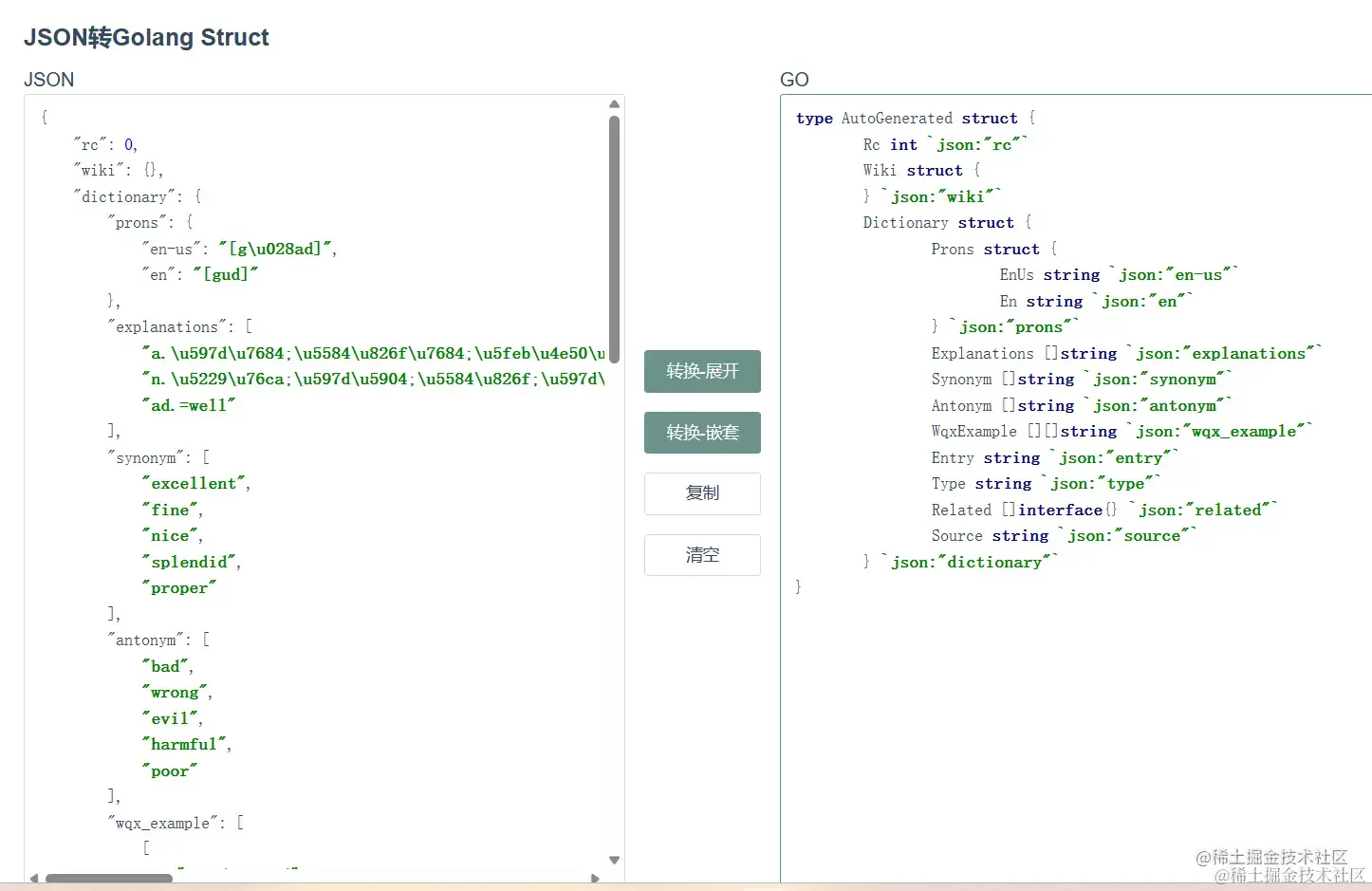Click the En string field line
This screenshot has width=1372, height=891.
click(1097, 302)
